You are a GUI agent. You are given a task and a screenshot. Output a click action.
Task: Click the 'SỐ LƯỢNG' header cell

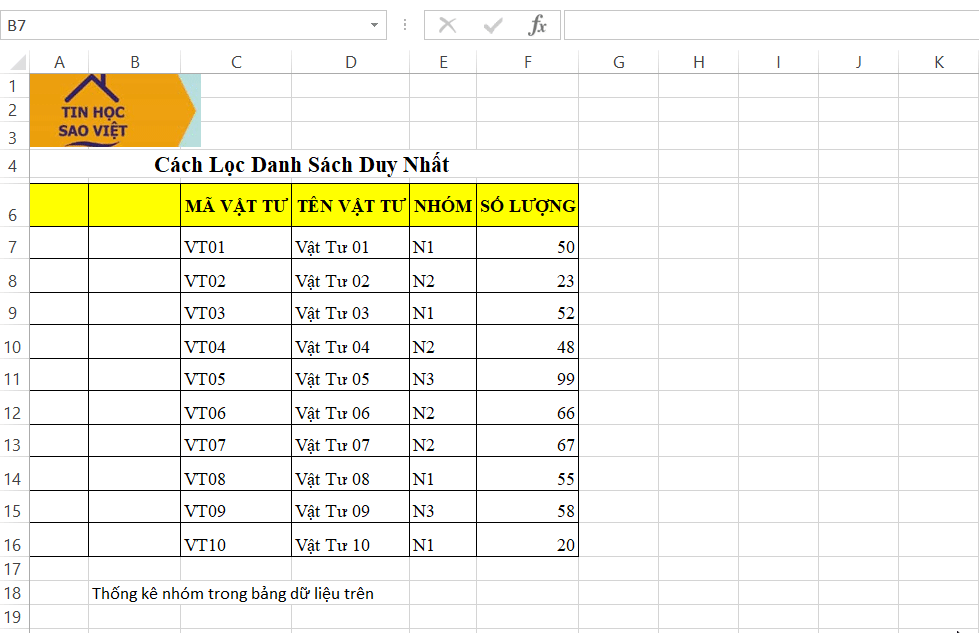click(x=528, y=205)
